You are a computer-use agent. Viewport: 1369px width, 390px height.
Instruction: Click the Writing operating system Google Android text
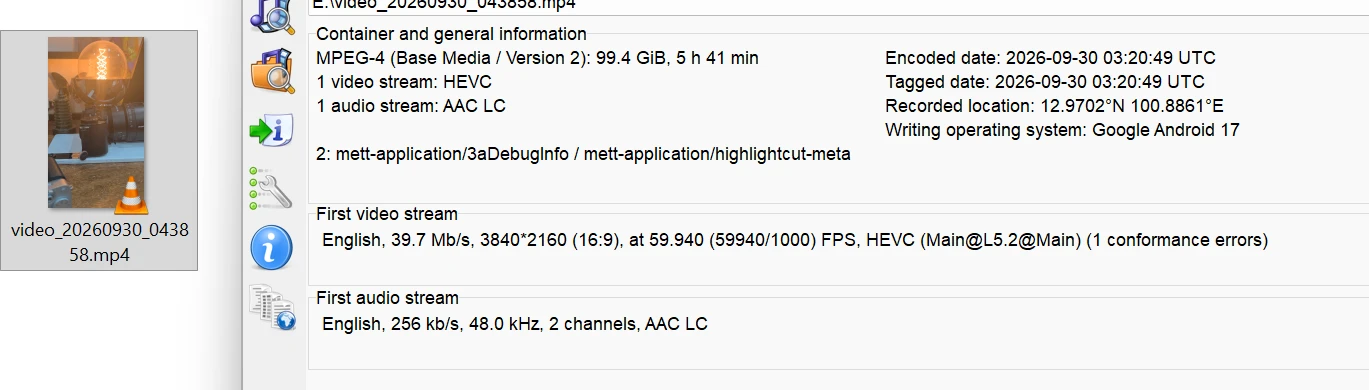click(x=1062, y=130)
